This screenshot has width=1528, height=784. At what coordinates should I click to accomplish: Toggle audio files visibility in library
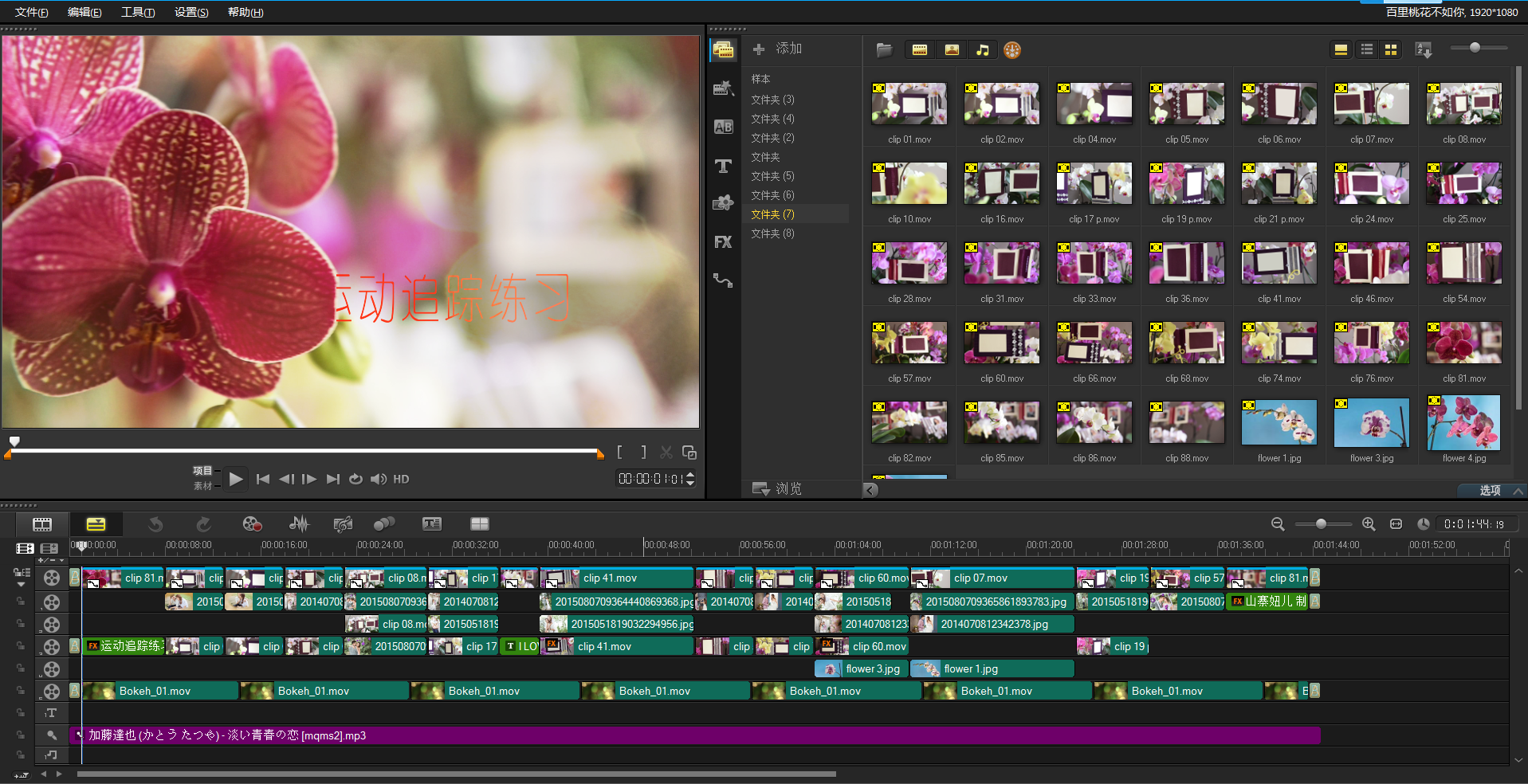(983, 50)
